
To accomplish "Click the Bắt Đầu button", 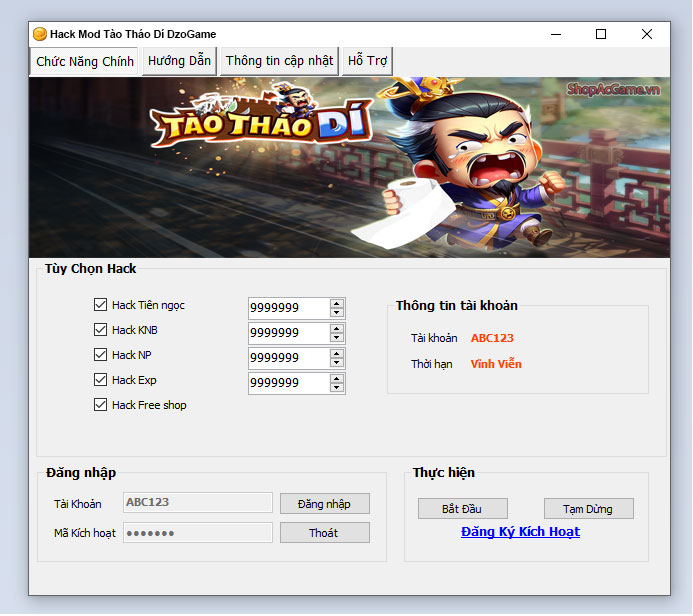I will coord(462,509).
